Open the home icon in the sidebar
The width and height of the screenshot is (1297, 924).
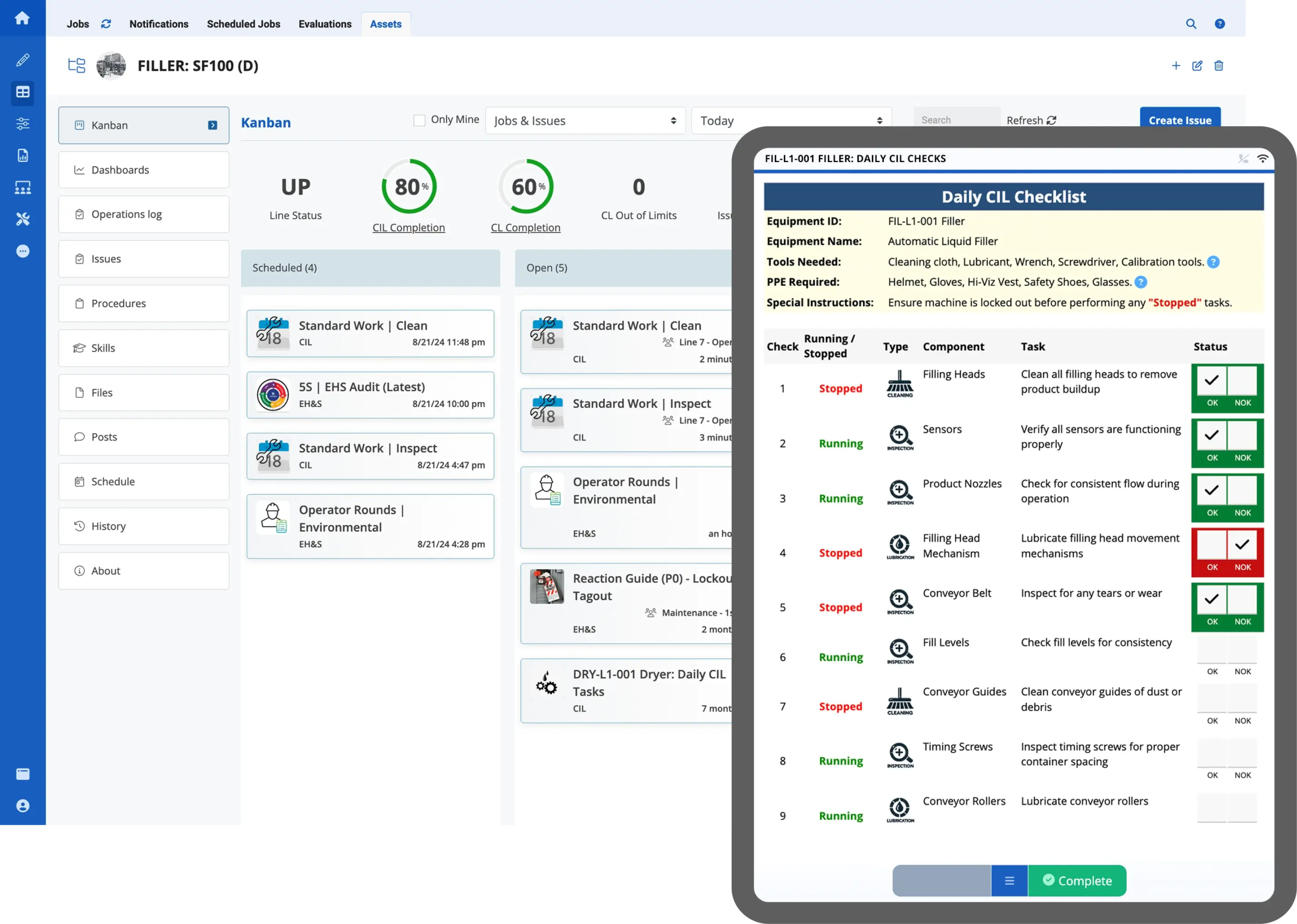point(22,18)
